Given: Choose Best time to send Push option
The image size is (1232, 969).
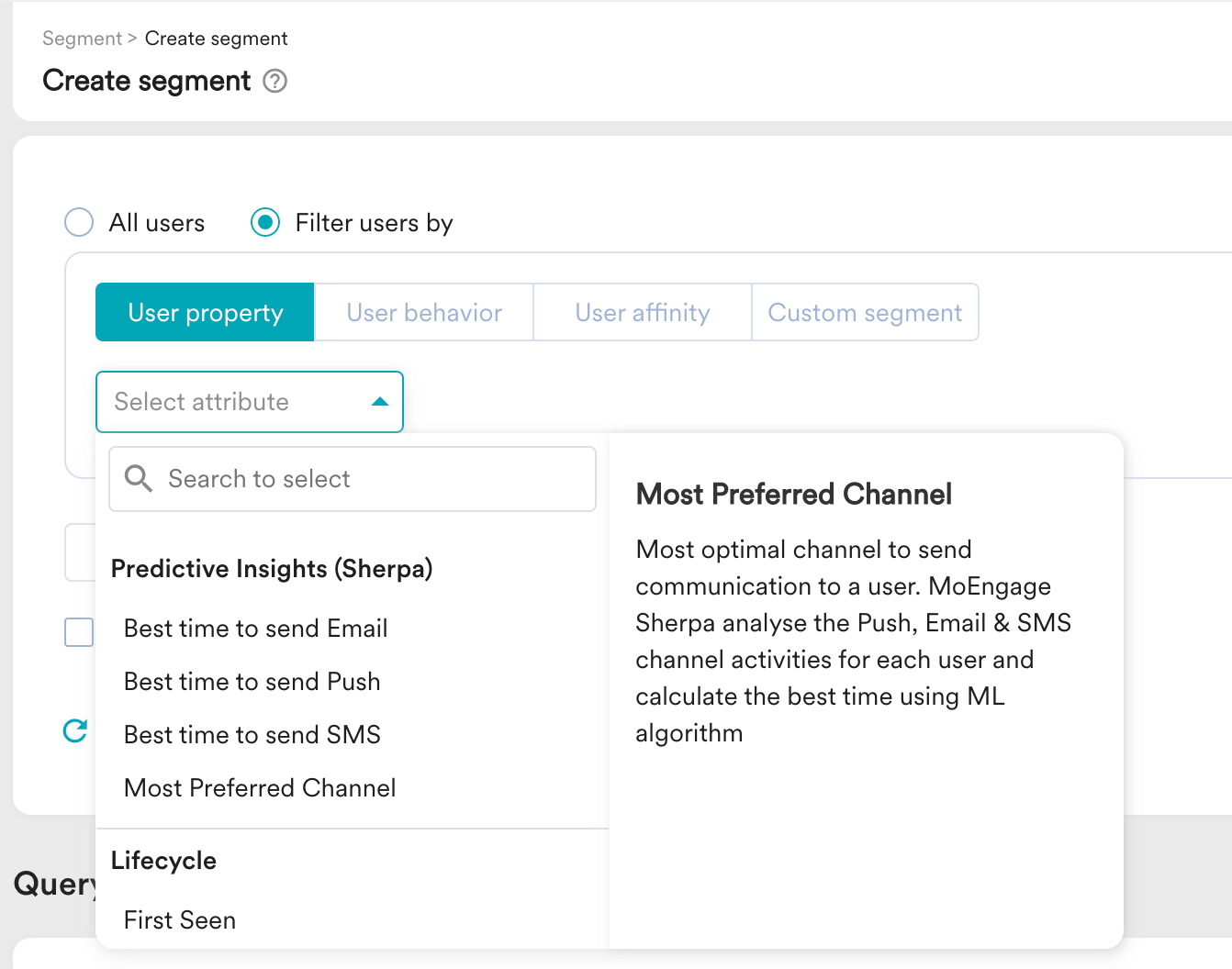Looking at the screenshot, I should click(x=252, y=682).
